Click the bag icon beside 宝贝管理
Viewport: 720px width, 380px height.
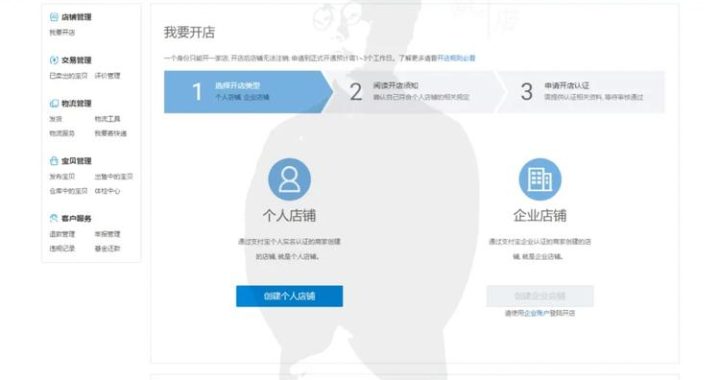point(54,161)
